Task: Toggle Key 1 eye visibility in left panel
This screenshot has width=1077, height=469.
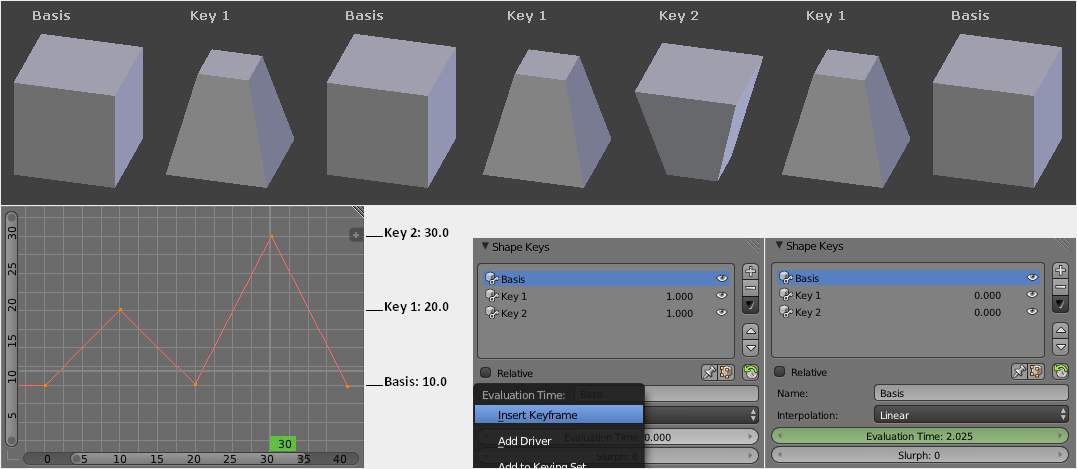Action: (x=722, y=296)
